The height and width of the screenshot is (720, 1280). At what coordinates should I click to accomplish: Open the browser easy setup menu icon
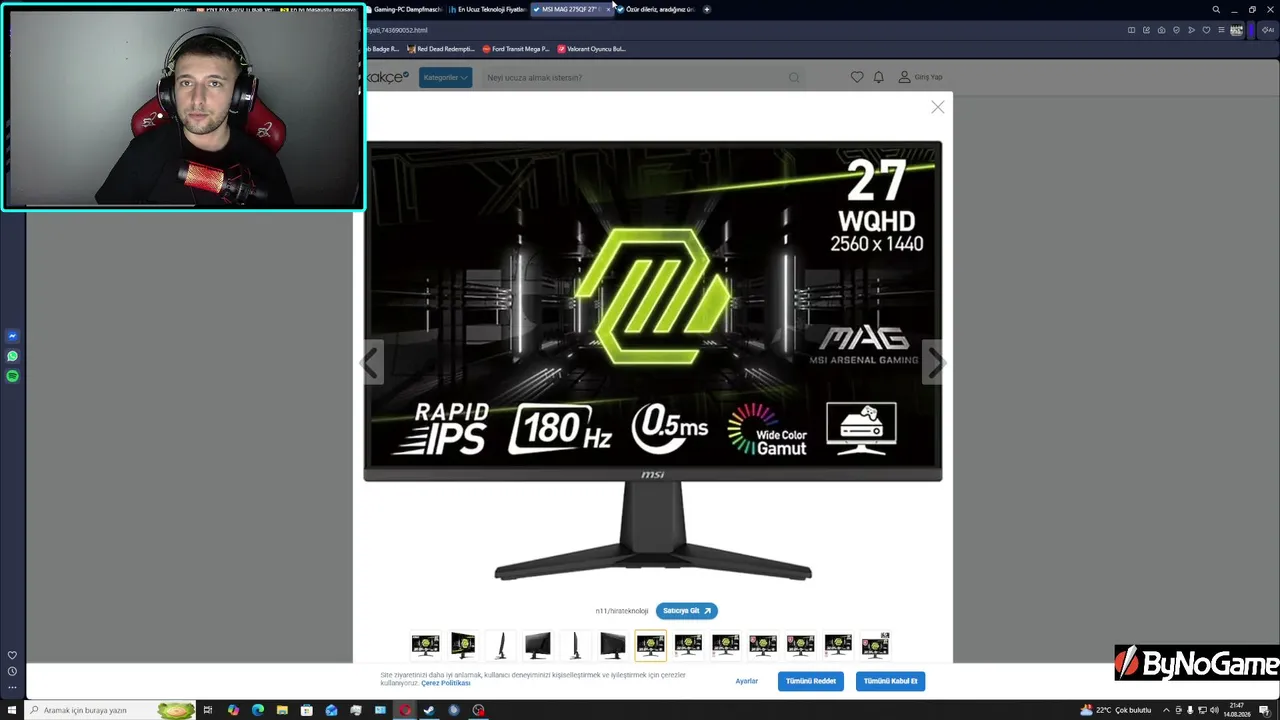(1221, 30)
